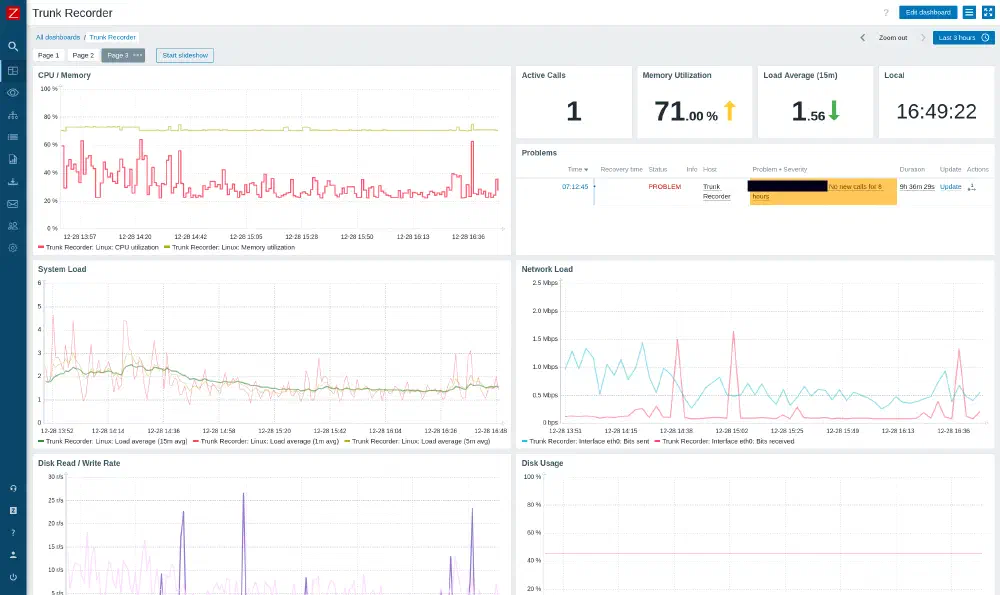This screenshot has height=595, width=1000.
Task: Click the Zabbix logo icon
Action: point(13,12)
